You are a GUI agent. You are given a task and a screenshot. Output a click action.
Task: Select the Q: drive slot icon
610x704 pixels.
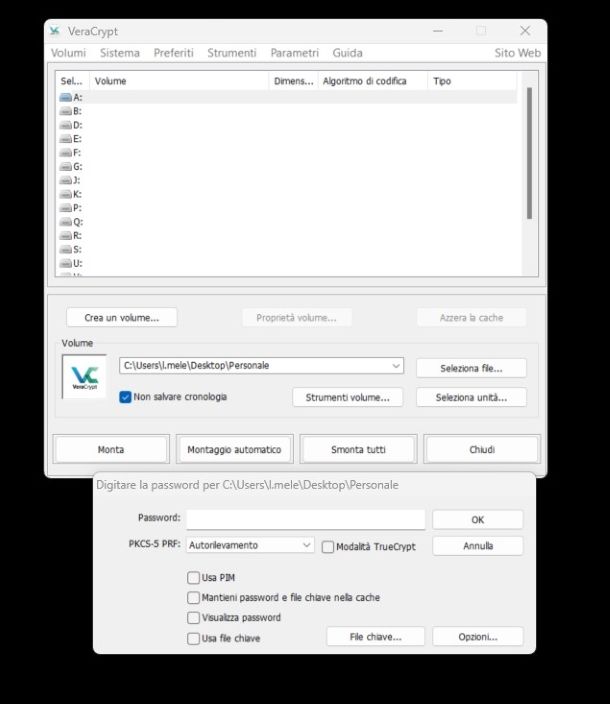[66, 222]
